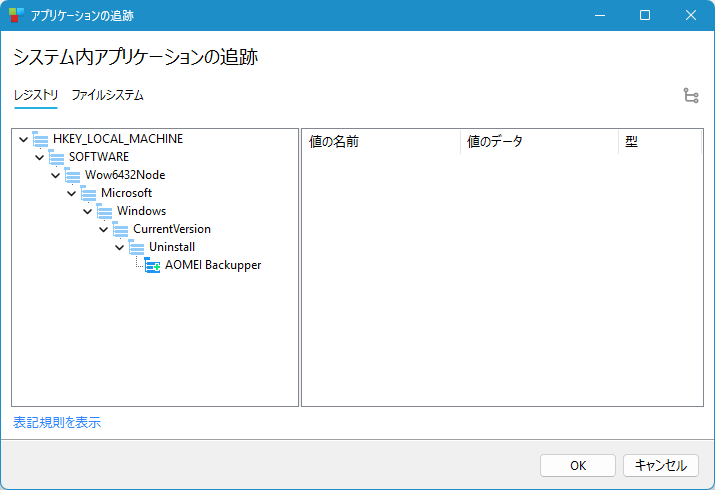This screenshot has height=490, width=715.
Task: Collapse the Uninstall tree node
Action: coord(120,247)
